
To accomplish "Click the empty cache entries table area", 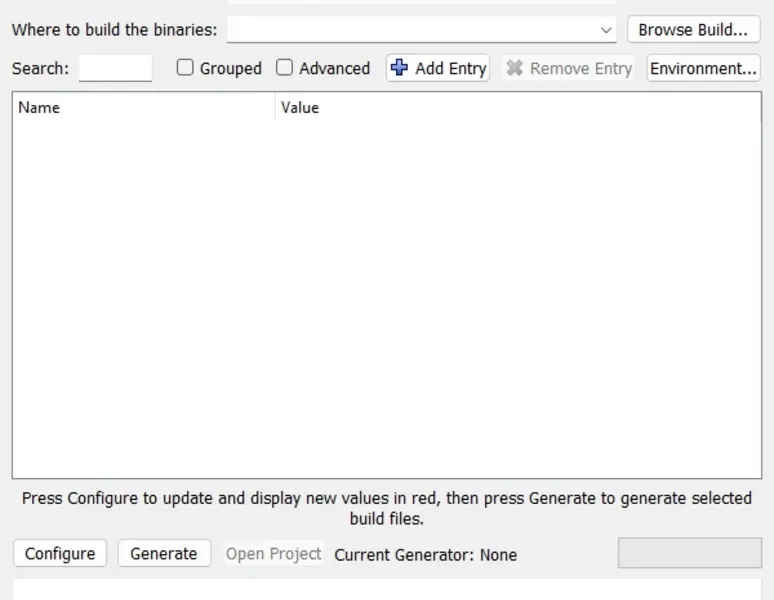I will 386,300.
